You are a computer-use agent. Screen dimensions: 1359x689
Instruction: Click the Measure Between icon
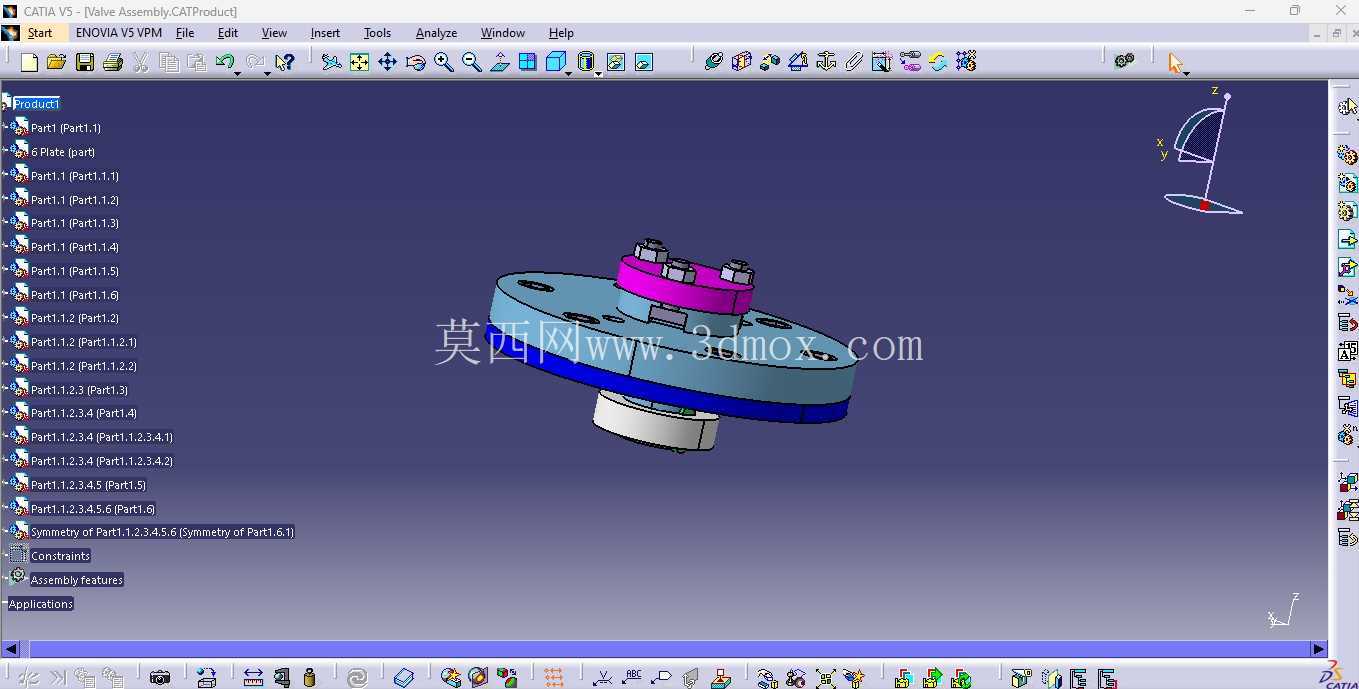click(x=253, y=677)
